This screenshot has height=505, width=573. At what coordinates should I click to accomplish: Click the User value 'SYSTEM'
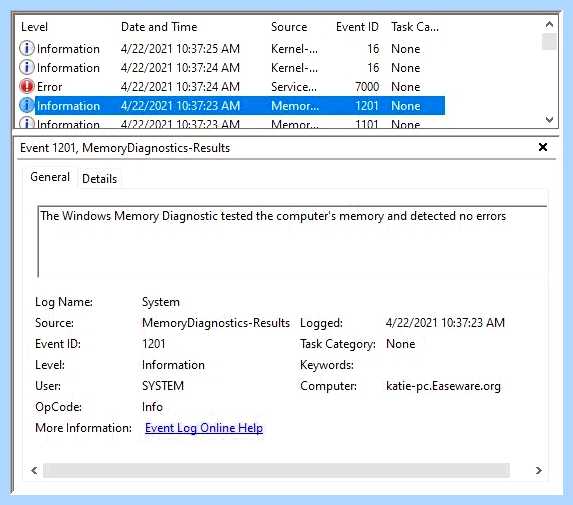point(163,386)
